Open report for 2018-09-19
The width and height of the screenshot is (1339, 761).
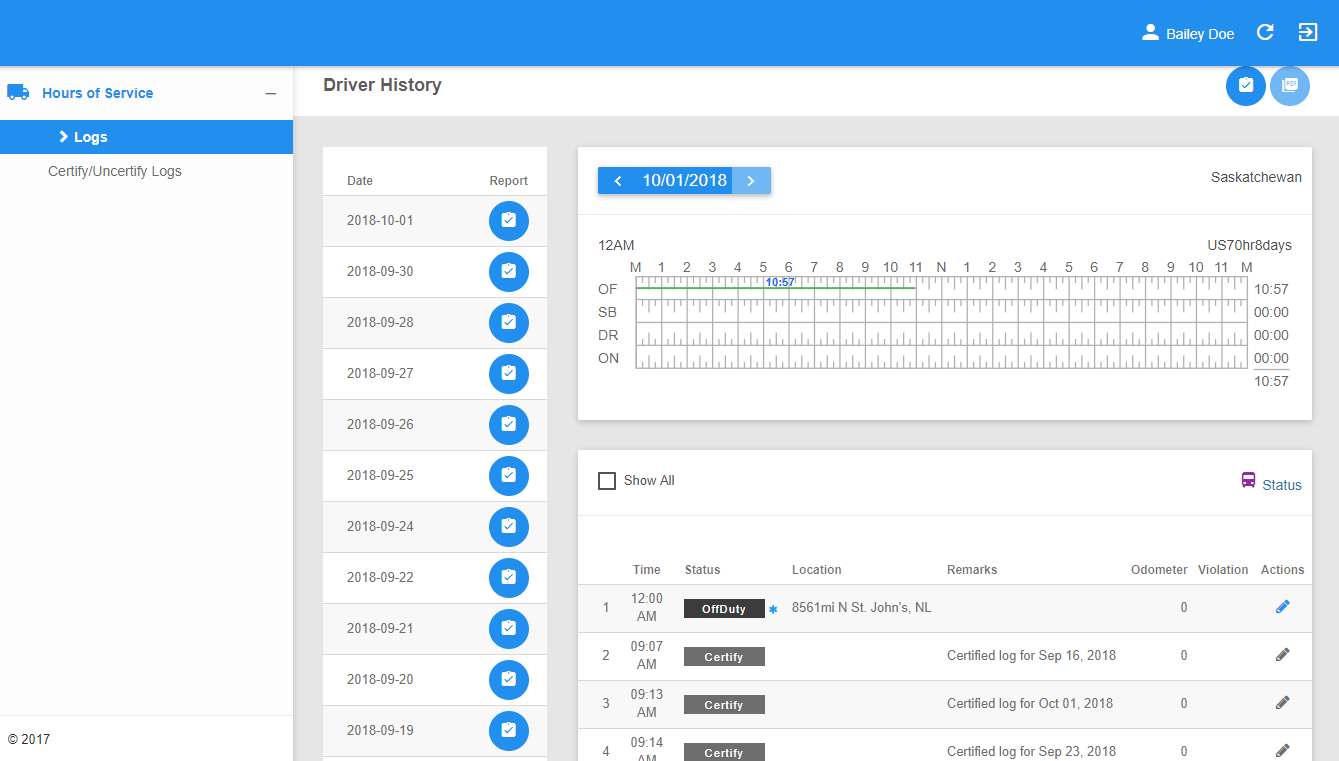point(509,730)
